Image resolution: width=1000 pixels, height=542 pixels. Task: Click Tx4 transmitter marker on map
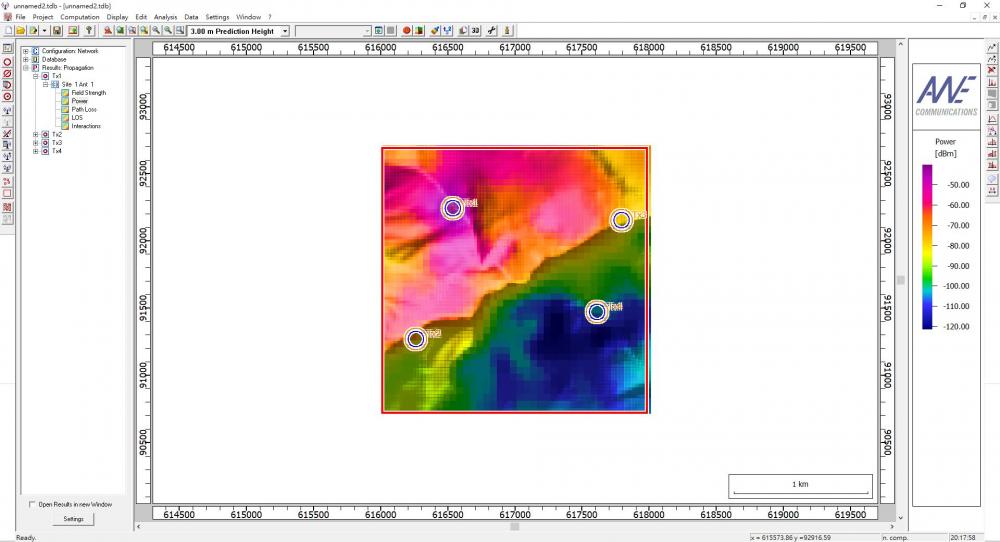(x=597, y=312)
